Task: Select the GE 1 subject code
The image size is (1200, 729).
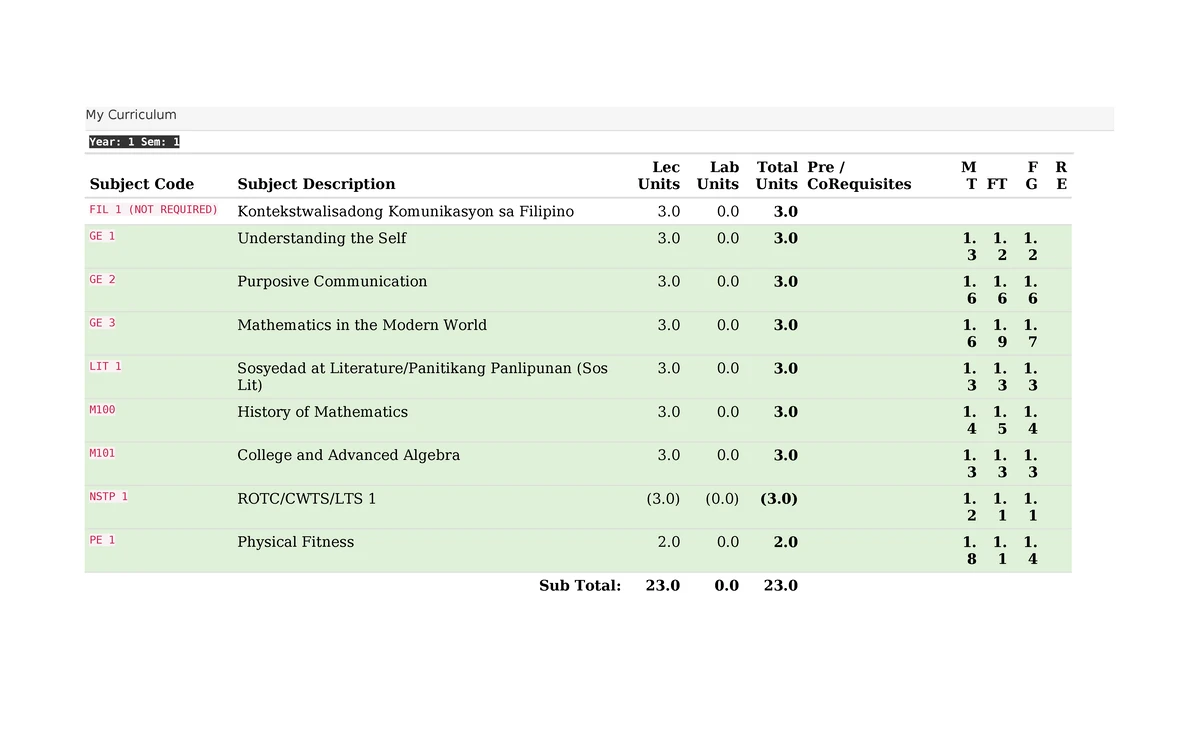Action: [102, 236]
